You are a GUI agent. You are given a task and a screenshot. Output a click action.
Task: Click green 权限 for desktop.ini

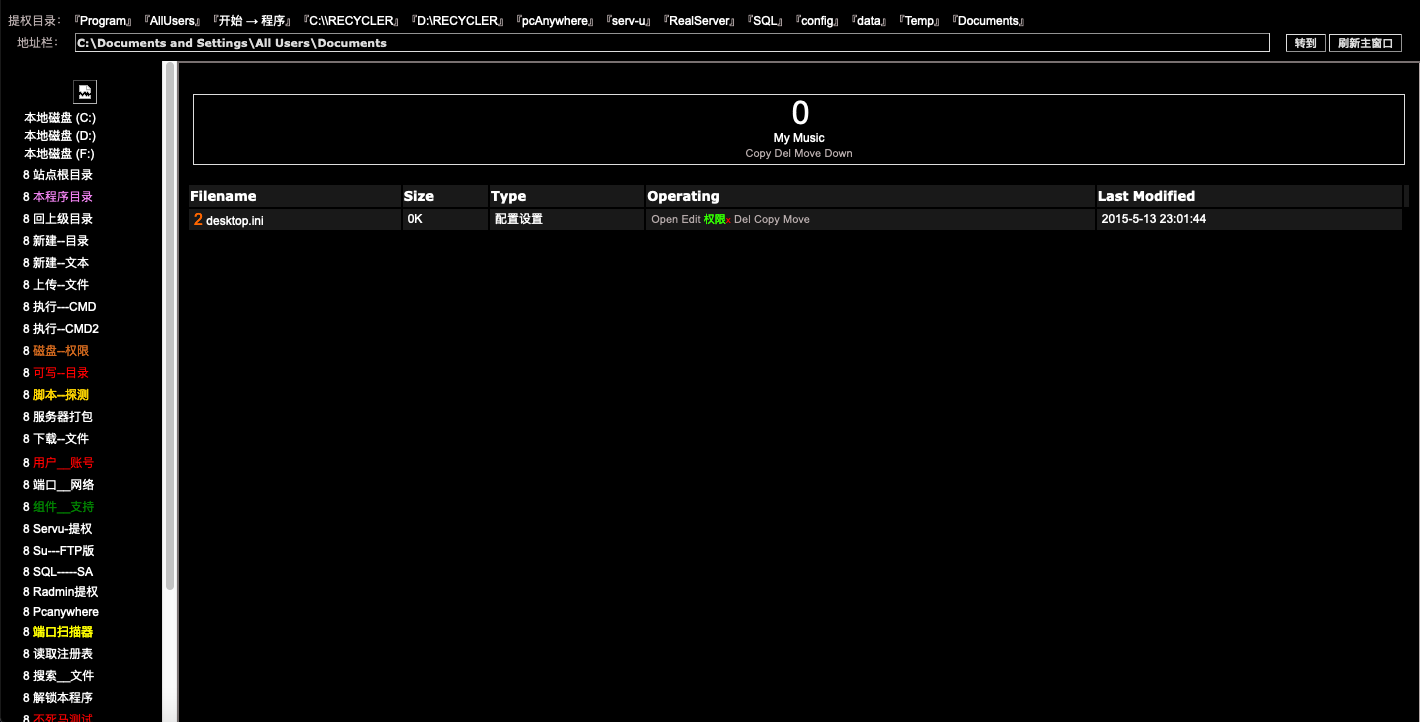click(x=715, y=219)
